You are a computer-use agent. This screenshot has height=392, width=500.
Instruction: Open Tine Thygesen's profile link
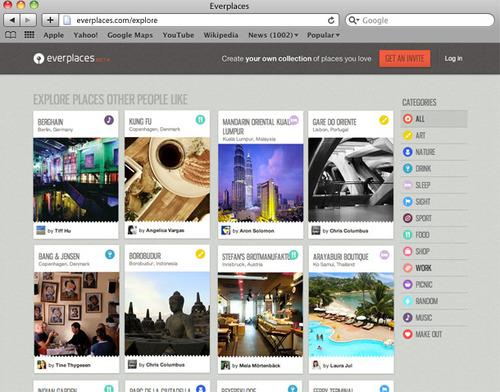73,365
